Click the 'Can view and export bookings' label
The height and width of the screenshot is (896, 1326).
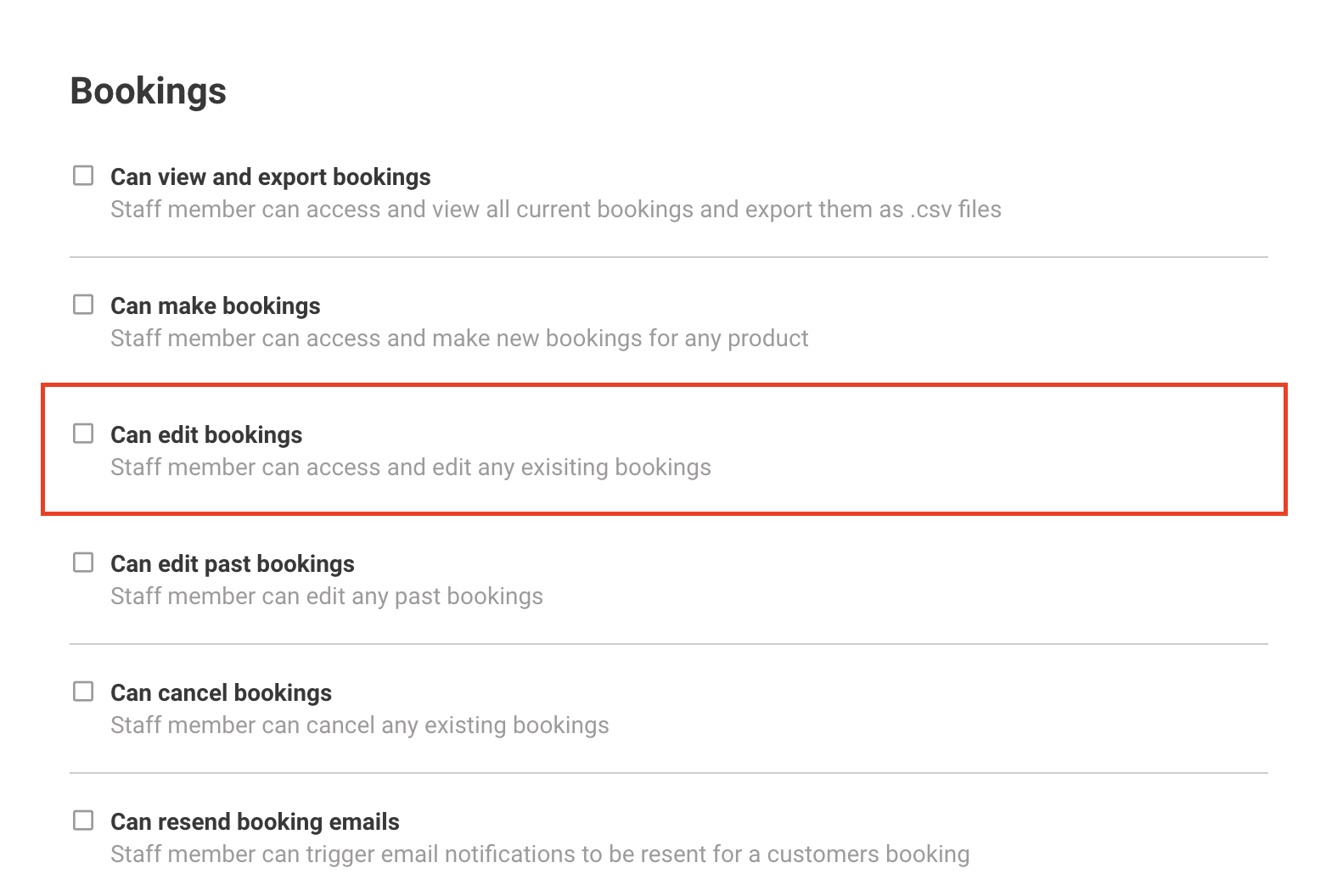[x=270, y=176]
